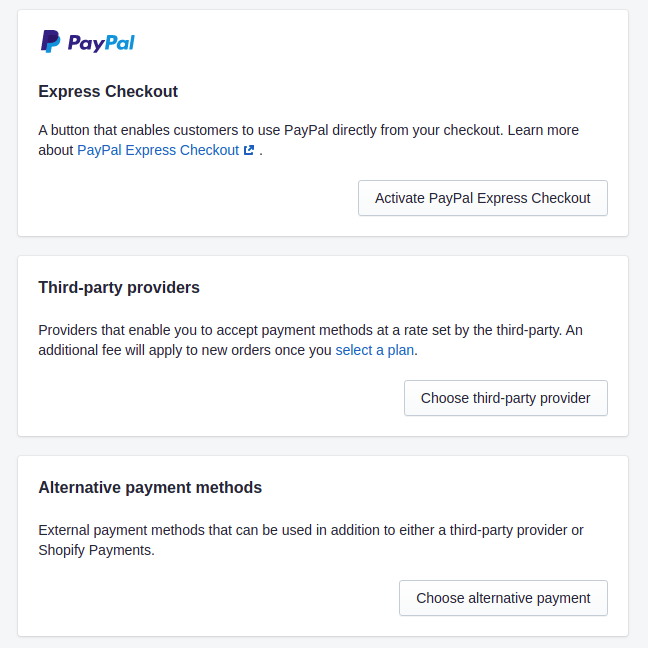
Task: Click the external payment methods description
Action: 311,540
